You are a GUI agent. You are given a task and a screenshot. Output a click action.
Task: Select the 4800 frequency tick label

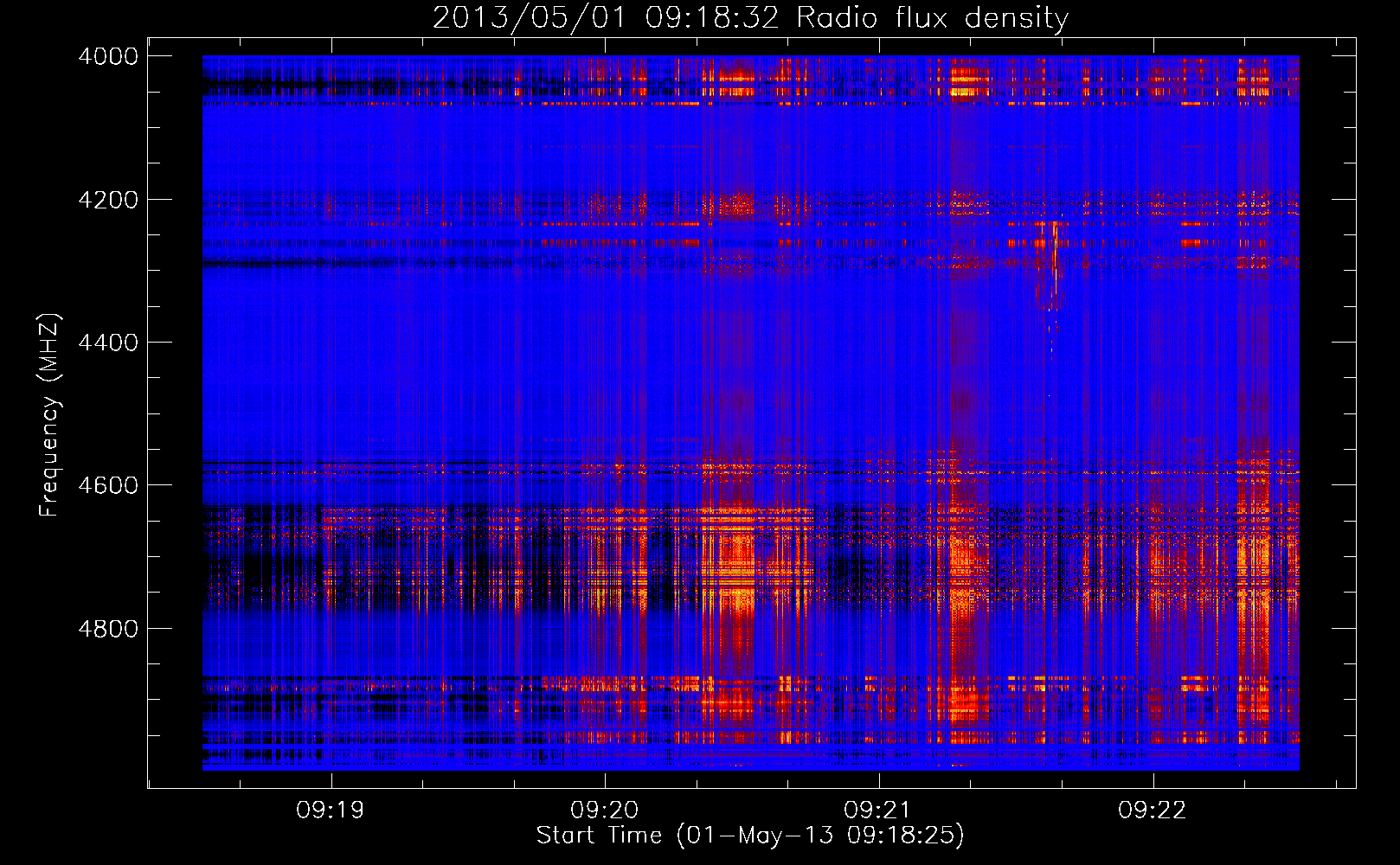coord(108,629)
